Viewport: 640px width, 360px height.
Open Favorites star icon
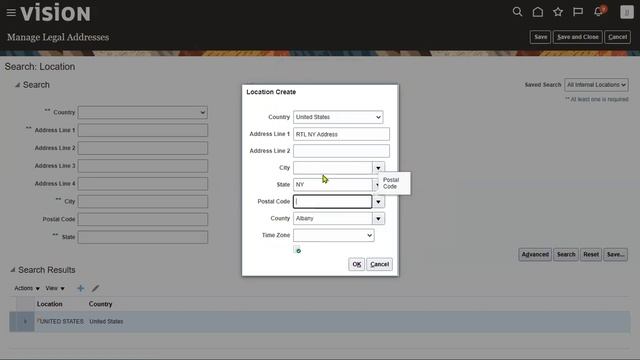[x=558, y=12]
